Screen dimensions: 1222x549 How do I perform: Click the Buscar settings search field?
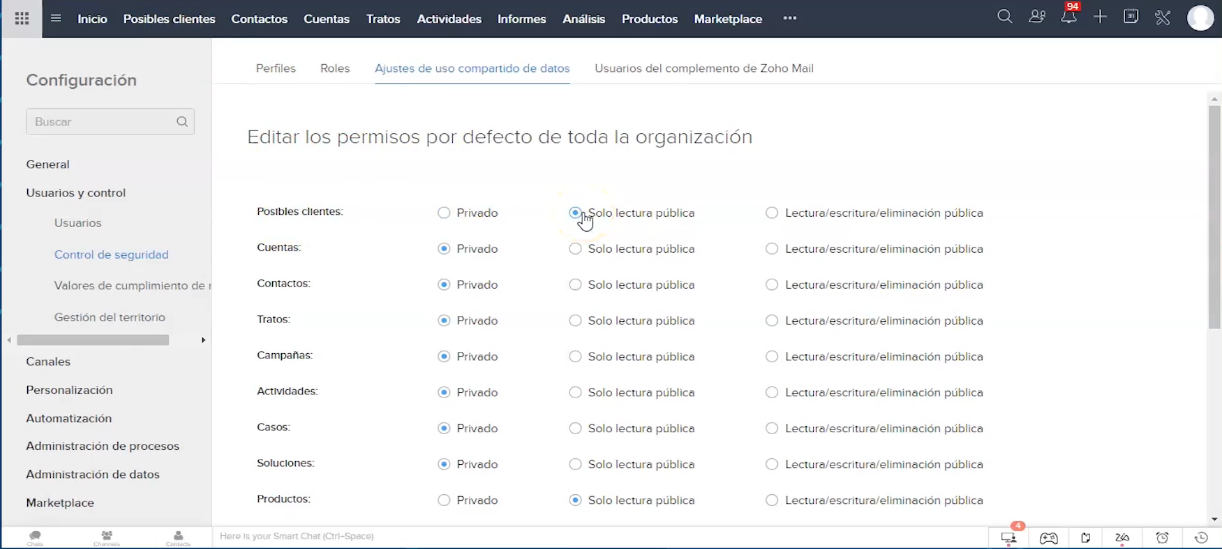pyautogui.click(x=110, y=122)
